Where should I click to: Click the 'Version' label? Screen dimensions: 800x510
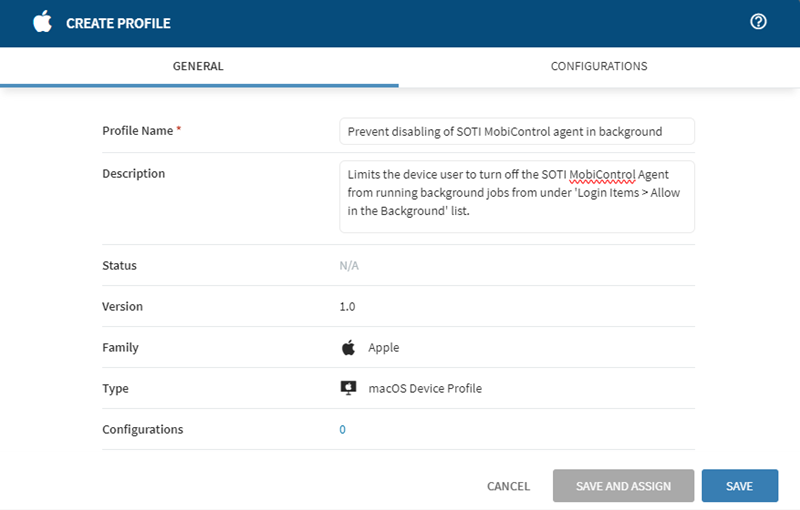tap(122, 307)
